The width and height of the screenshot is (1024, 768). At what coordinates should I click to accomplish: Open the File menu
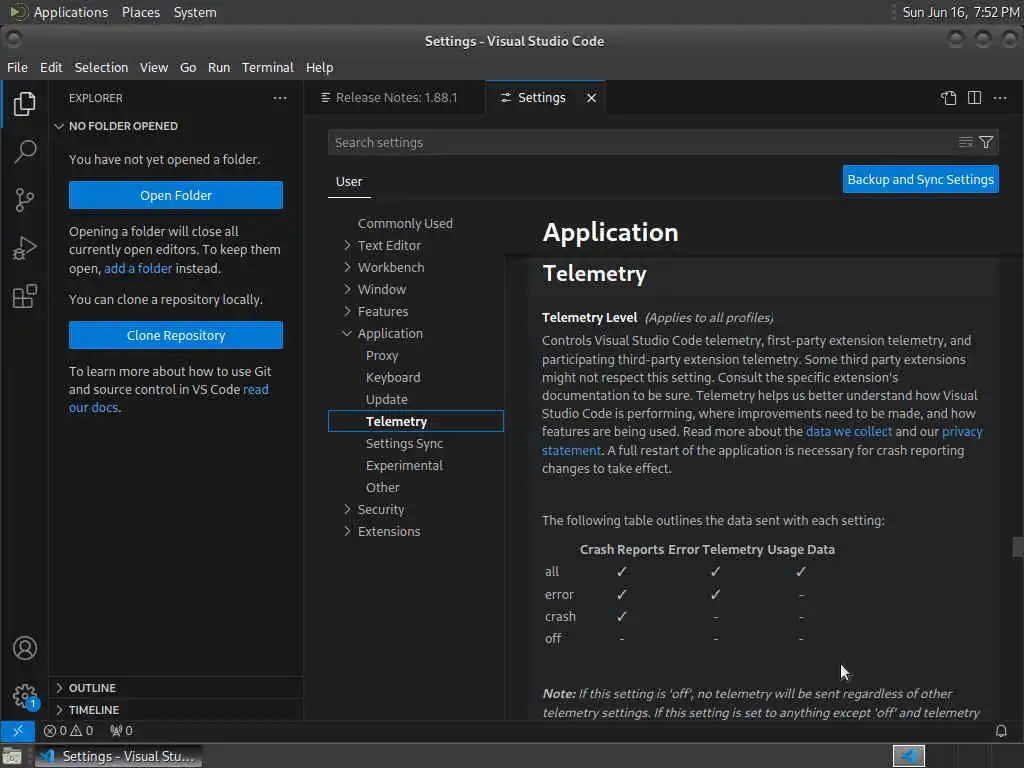(17, 67)
